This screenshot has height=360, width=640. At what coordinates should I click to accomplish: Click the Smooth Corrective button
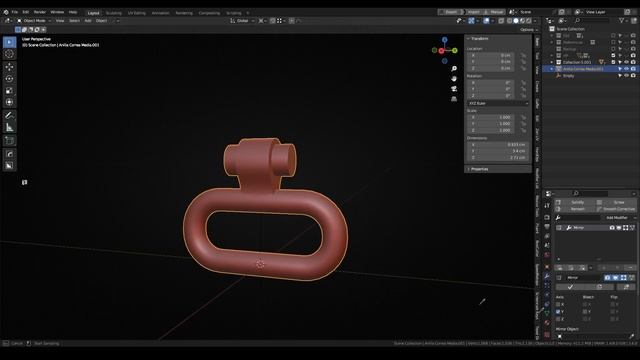point(616,209)
